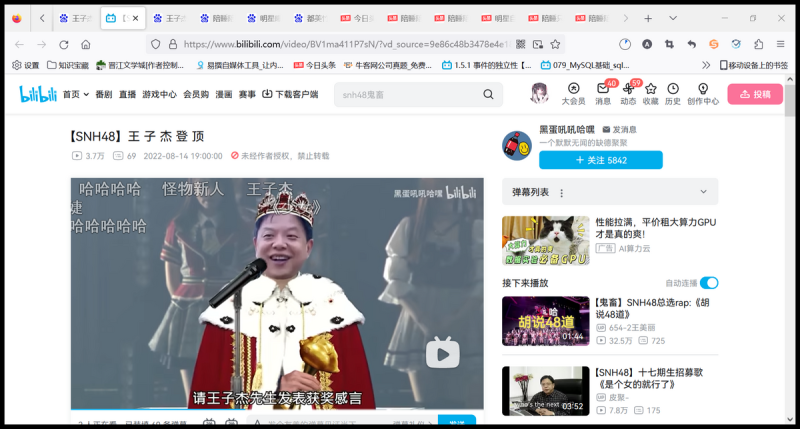Image resolution: width=800 pixels, height=429 pixels.
Task: Click the bilibili logo in the header
Action: click(x=38, y=94)
